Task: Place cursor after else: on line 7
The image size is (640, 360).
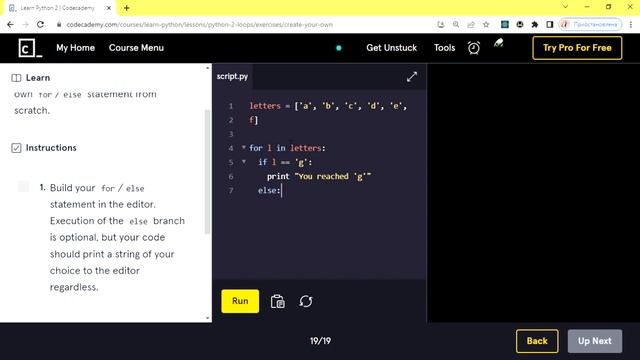Action: point(282,191)
